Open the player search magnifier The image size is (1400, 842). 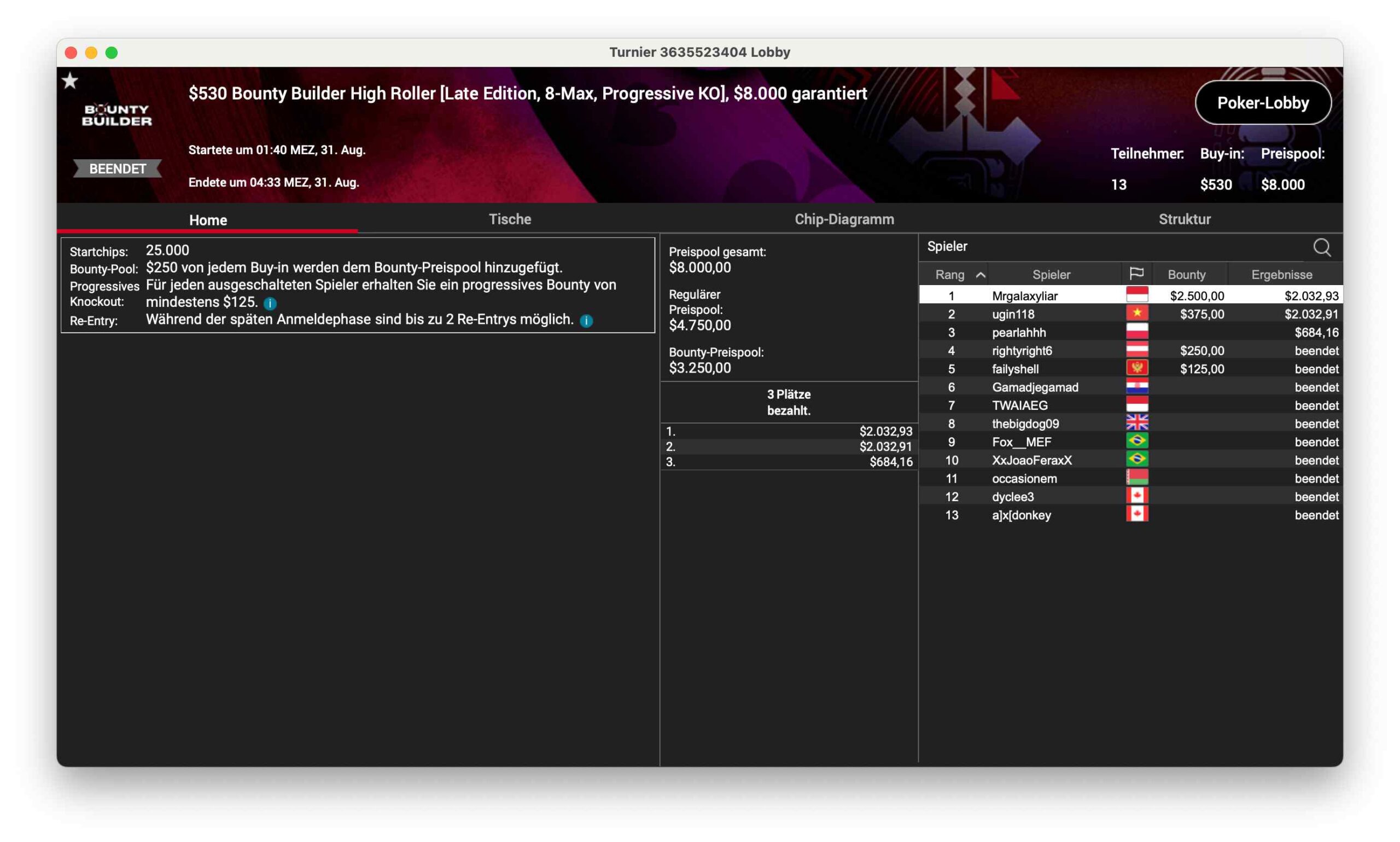coord(1321,247)
